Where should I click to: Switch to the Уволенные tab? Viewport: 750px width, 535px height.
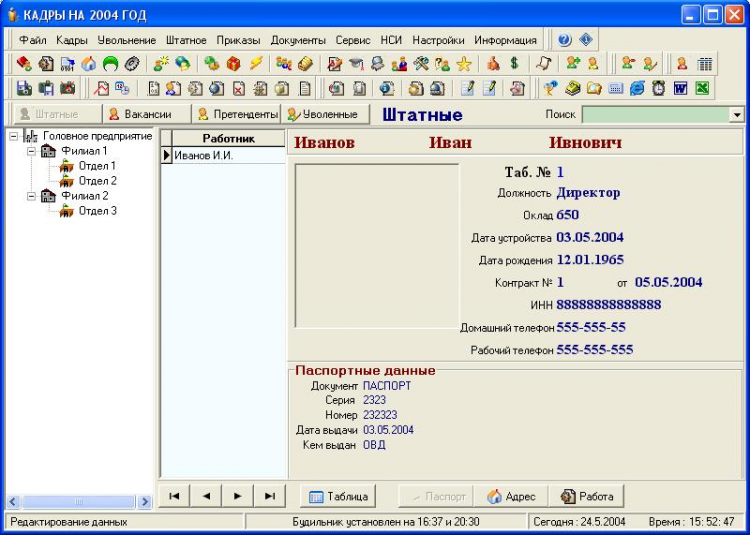(326, 115)
